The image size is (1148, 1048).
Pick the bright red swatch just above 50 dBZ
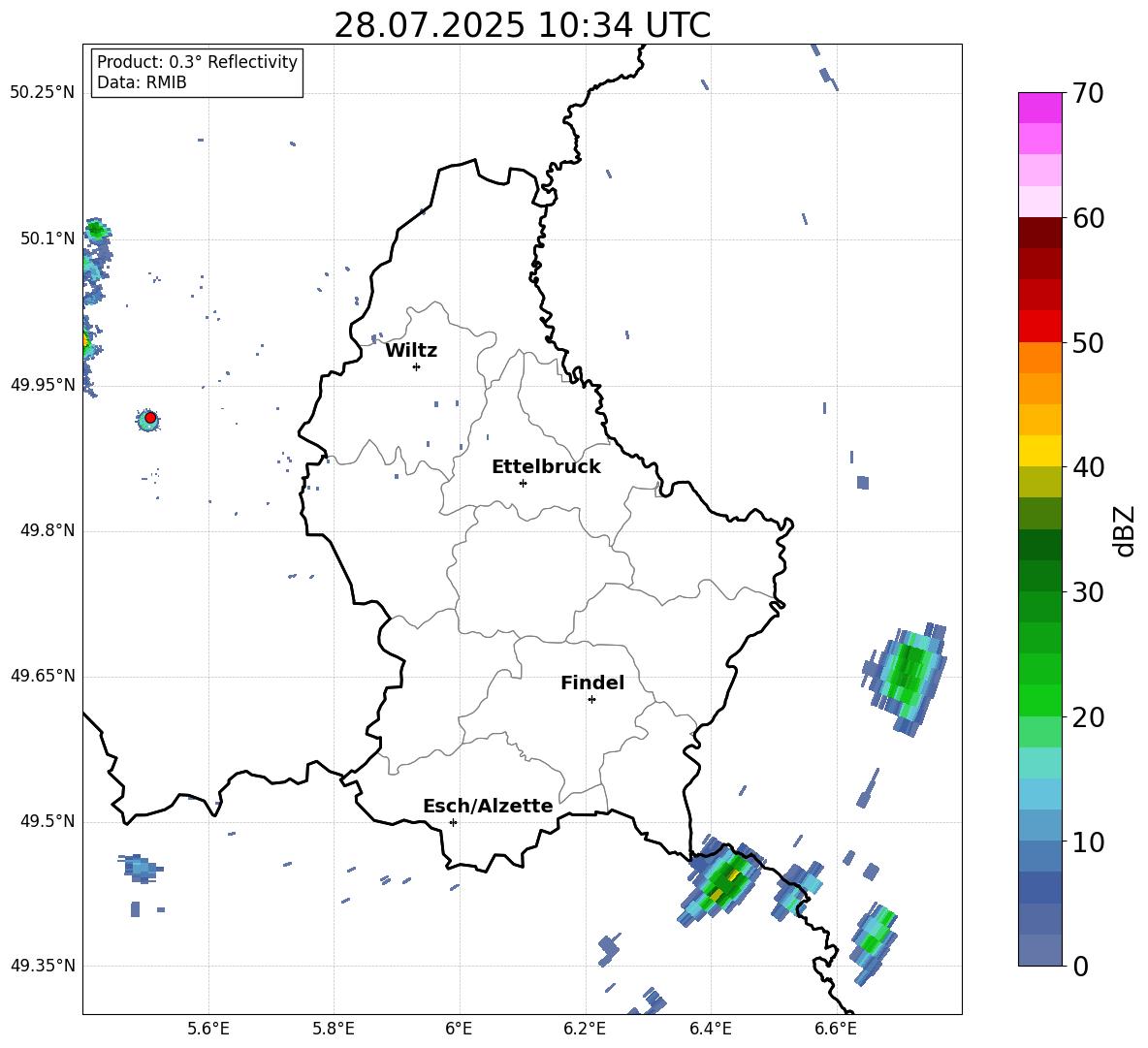(x=1039, y=327)
